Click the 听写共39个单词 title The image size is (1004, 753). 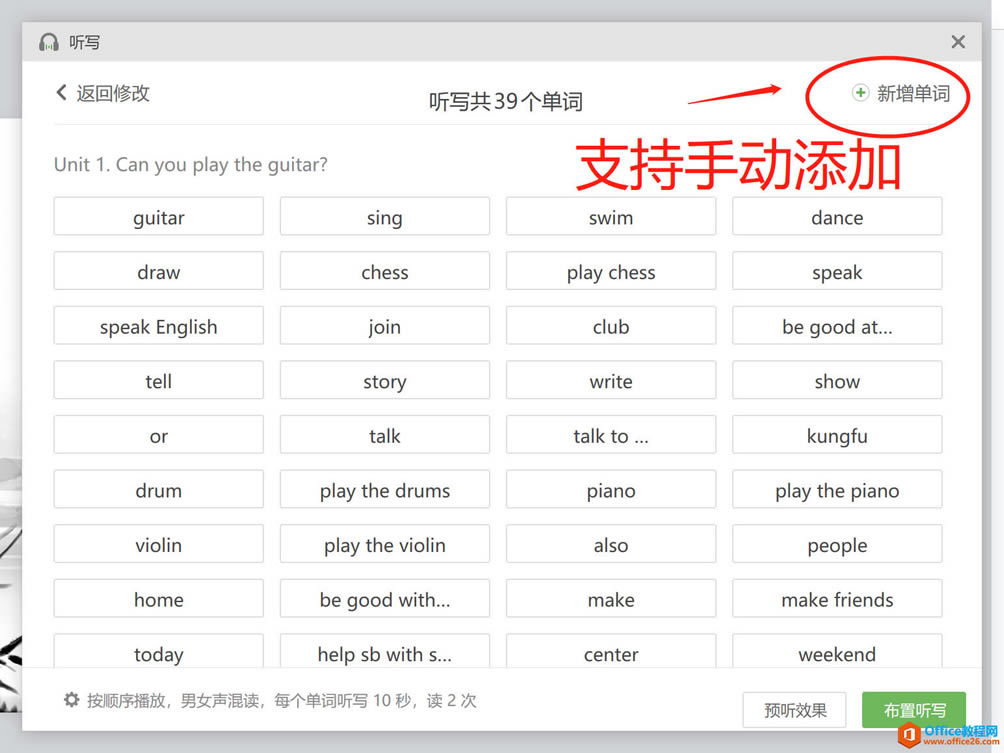tap(506, 101)
